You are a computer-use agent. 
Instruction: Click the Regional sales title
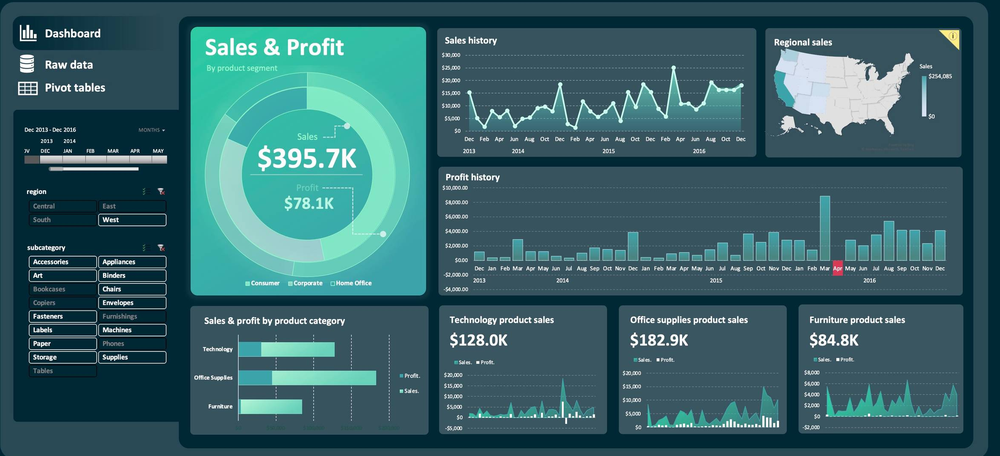(803, 43)
